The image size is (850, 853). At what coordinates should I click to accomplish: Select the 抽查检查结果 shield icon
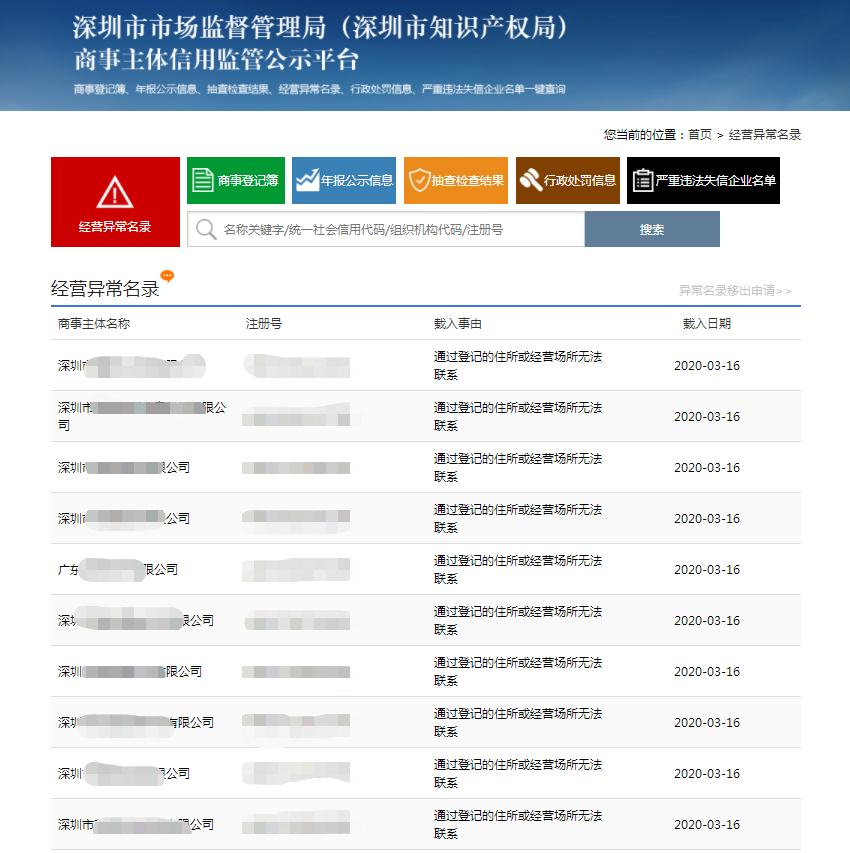click(x=419, y=180)
